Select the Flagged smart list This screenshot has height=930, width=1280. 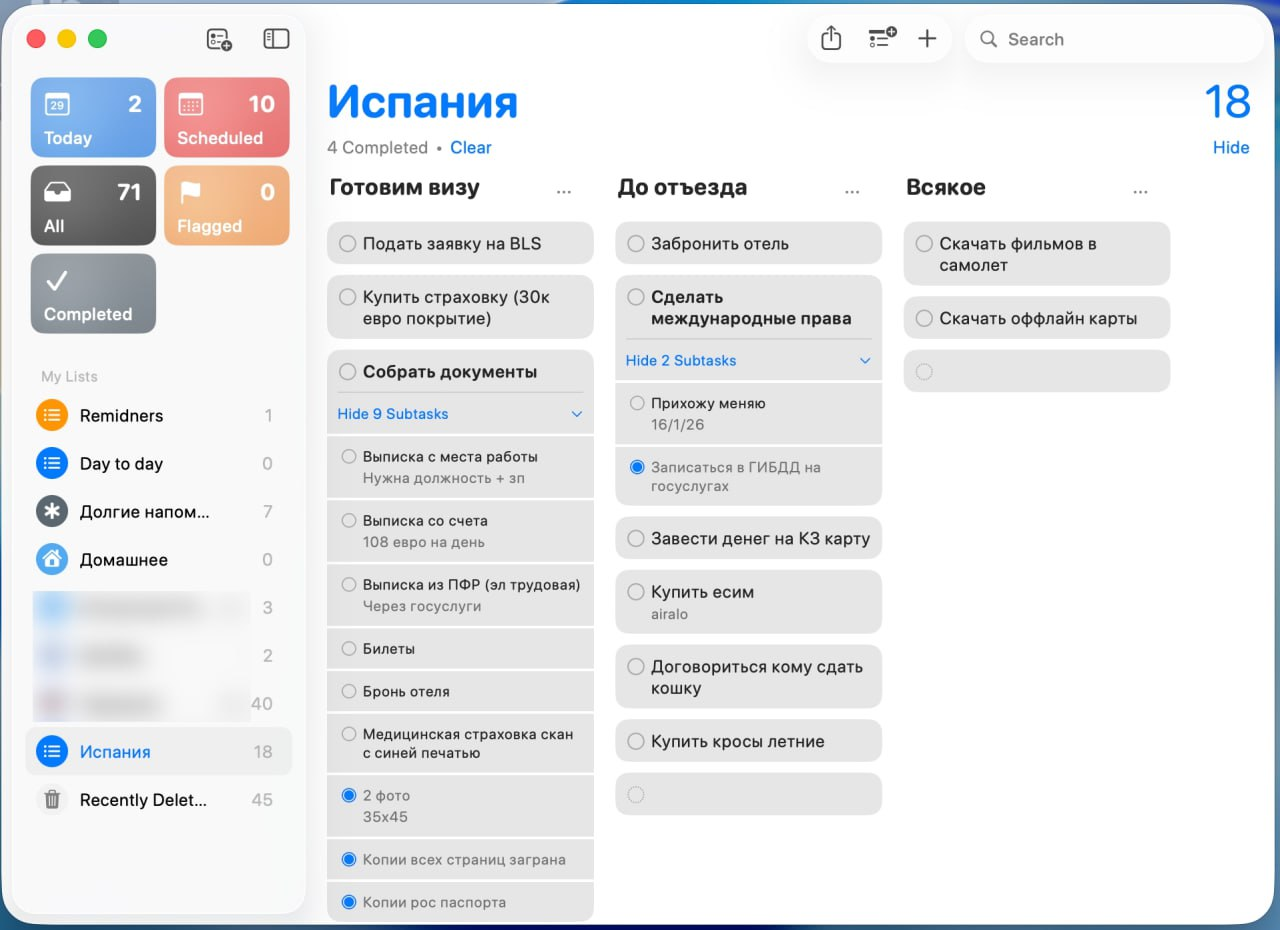tap(226, 205)
